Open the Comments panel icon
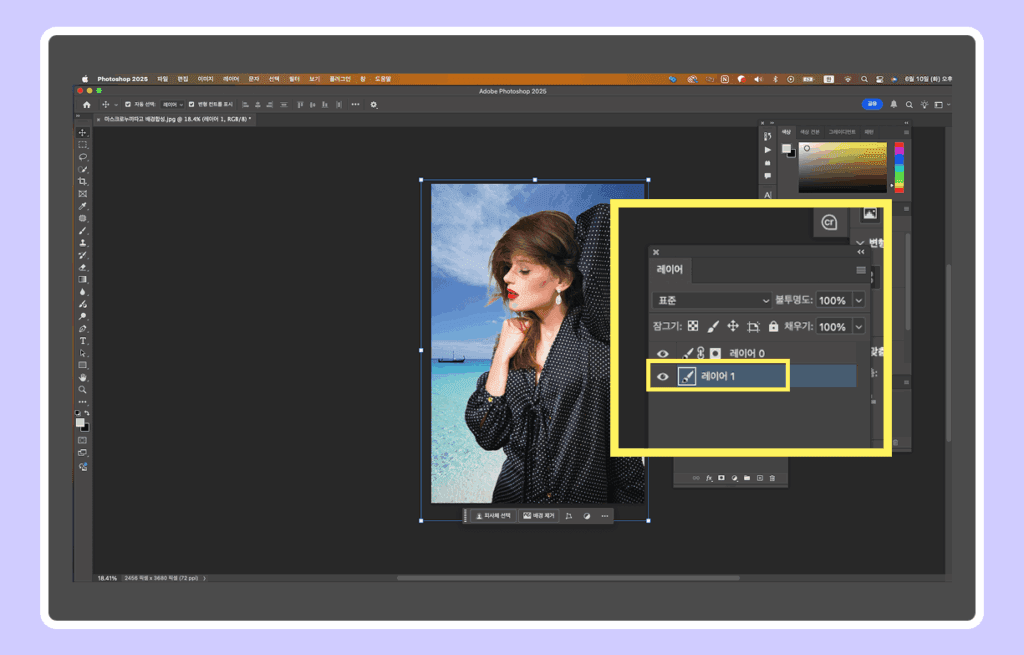 [x=767, y=176]
